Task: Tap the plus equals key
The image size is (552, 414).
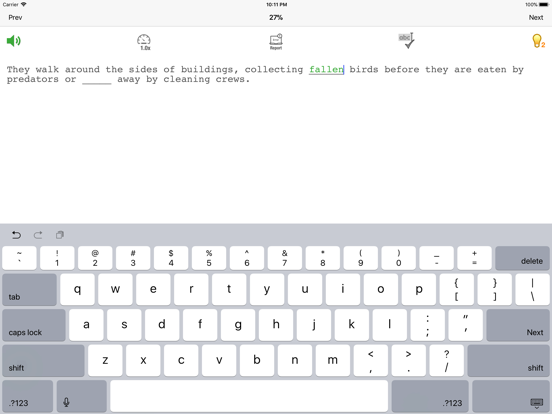Action: point(475,258)
